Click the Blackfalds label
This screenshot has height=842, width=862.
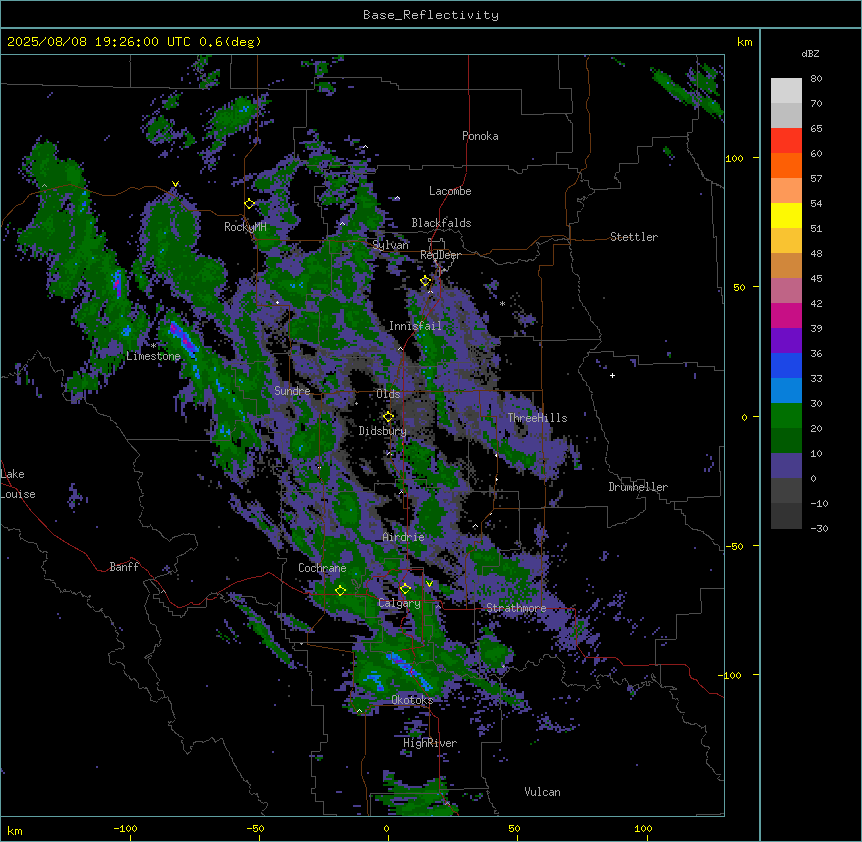coord(441,223)
